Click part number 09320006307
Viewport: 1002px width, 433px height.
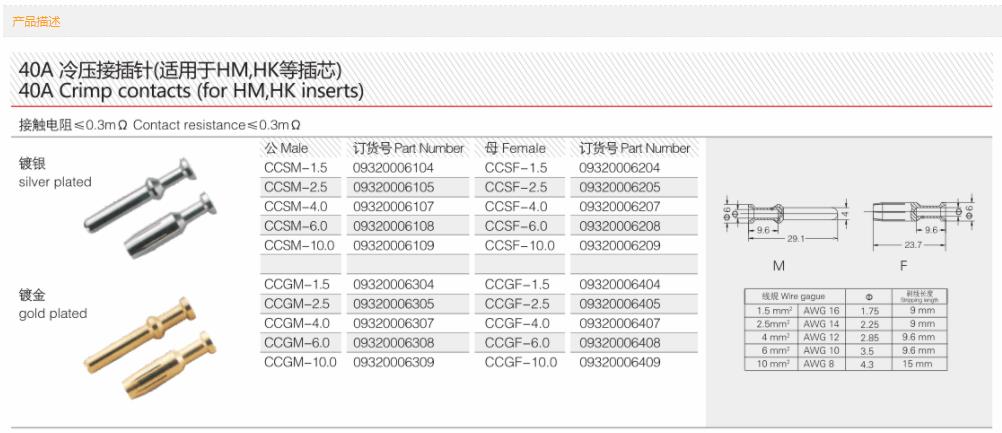[x=394, y=323]
